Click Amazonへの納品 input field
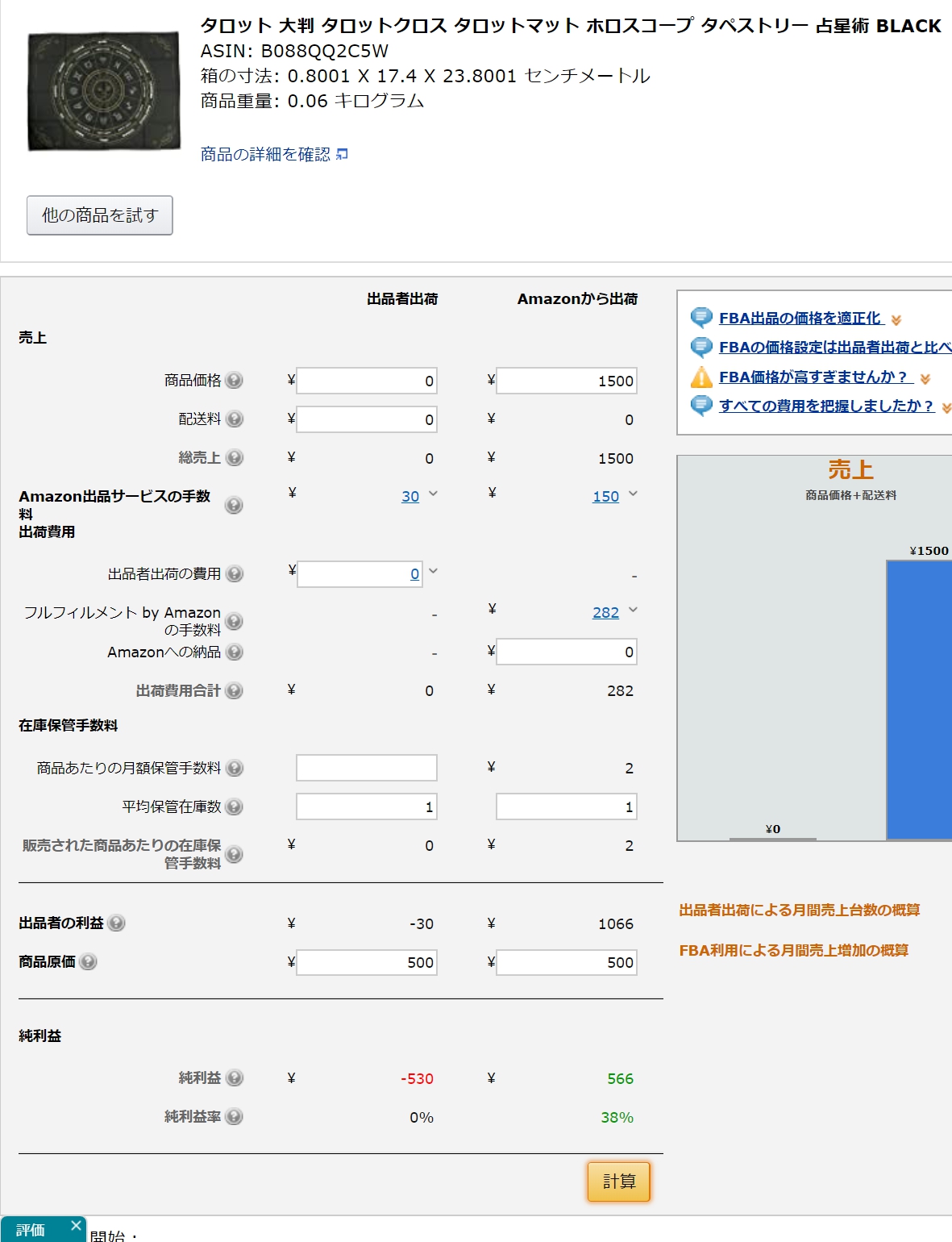952x1242 pixels. point(567,652)
